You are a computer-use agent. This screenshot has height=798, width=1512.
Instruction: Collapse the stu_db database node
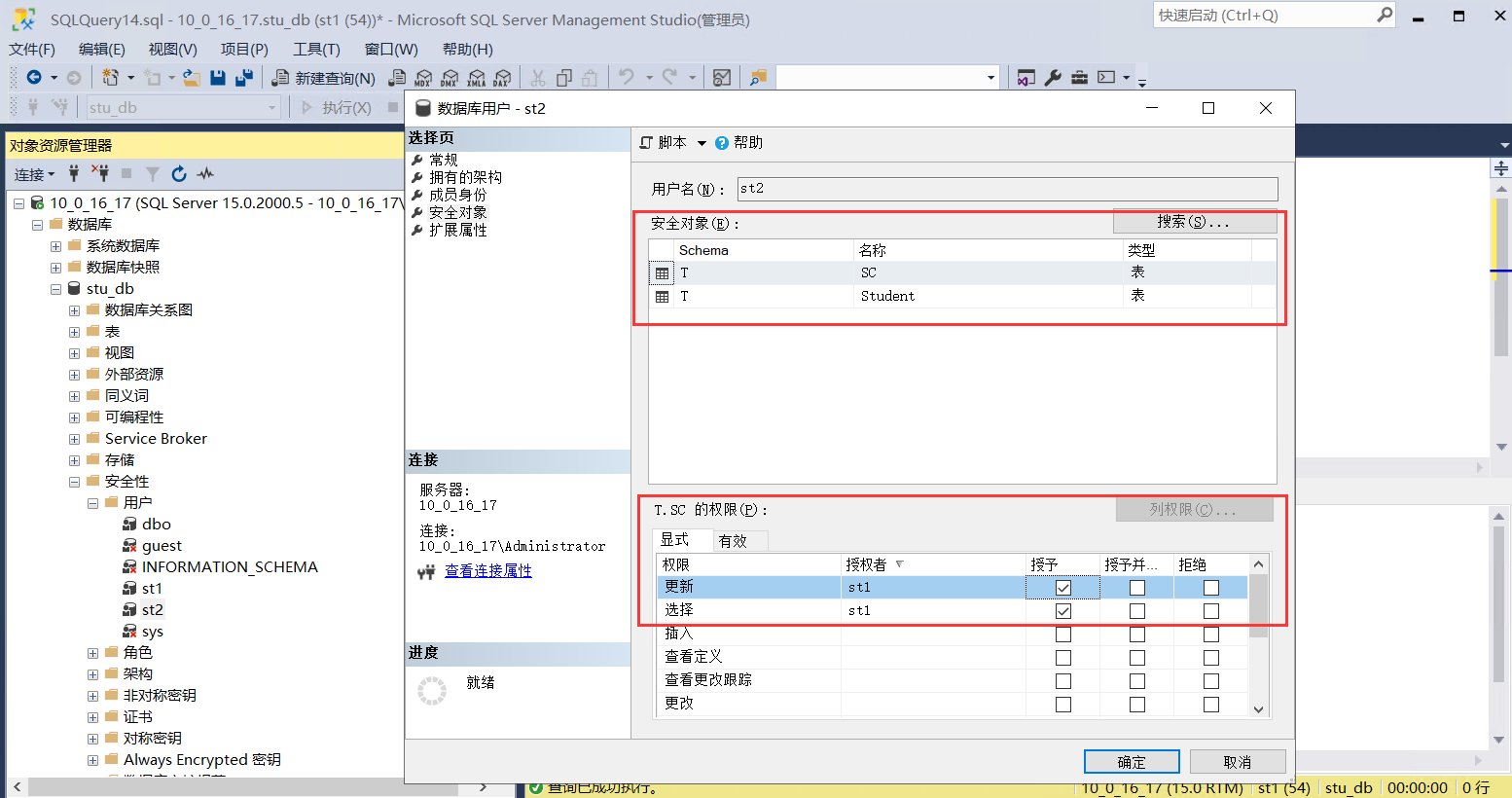[55, 289]
